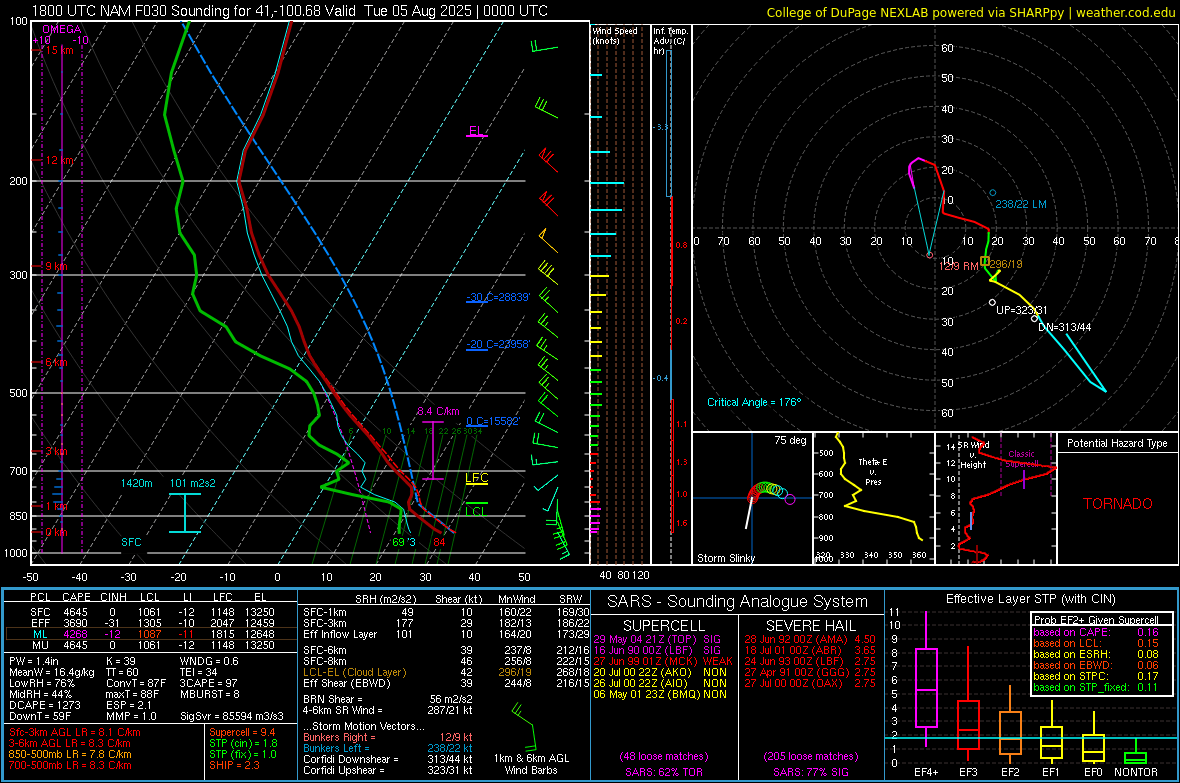
Task: Click the "238/22 LM" label on the hodograph
Action: point(1020,204)
